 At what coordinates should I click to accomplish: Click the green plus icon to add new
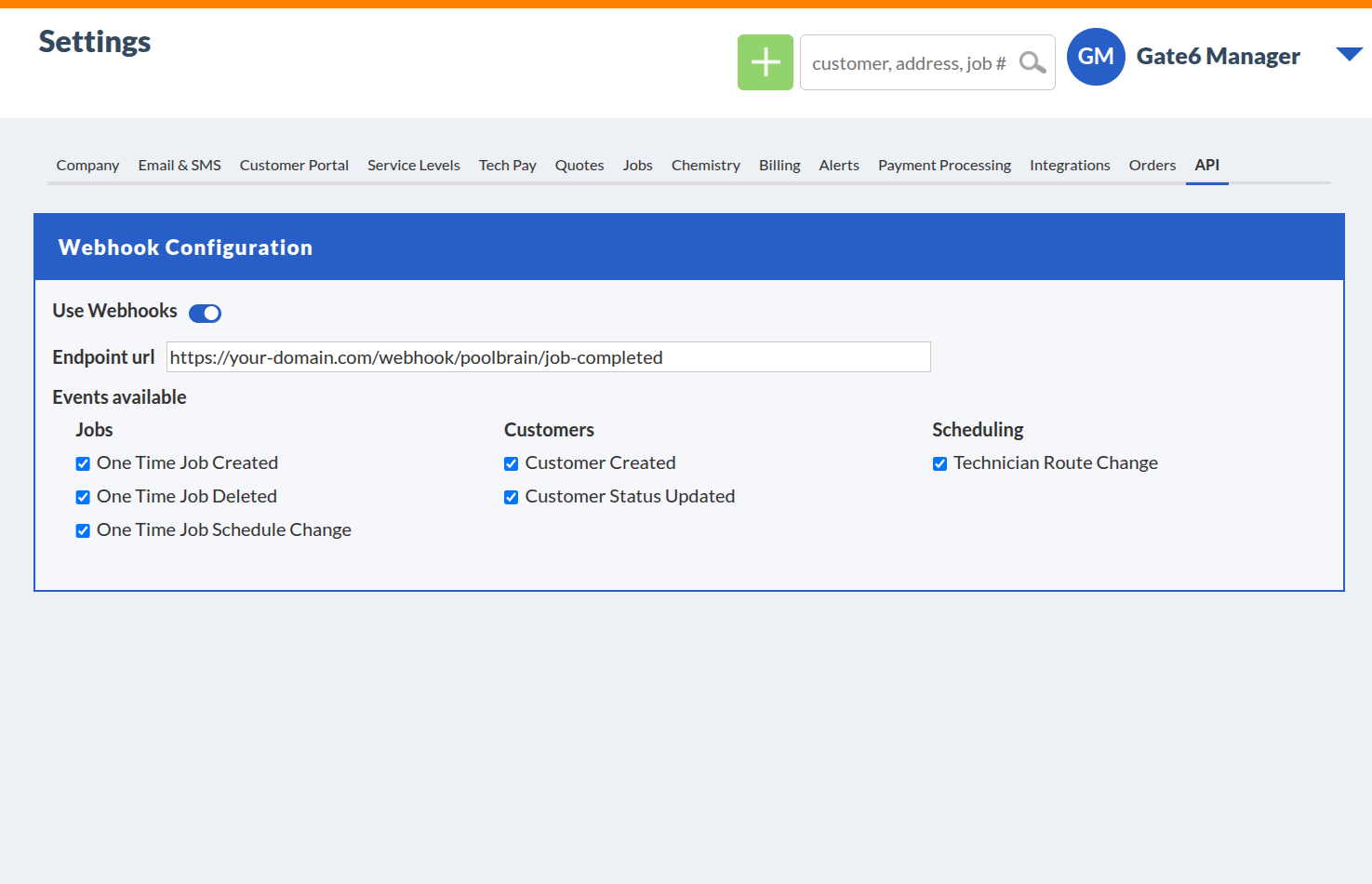(x=765, y=62)
